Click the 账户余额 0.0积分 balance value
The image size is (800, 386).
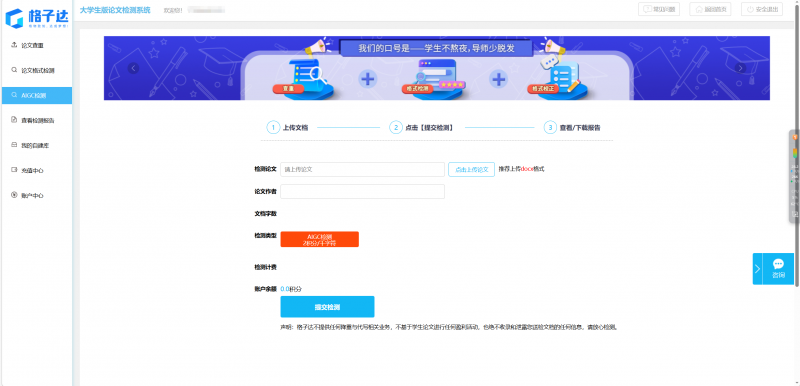(x=291, y=289)
